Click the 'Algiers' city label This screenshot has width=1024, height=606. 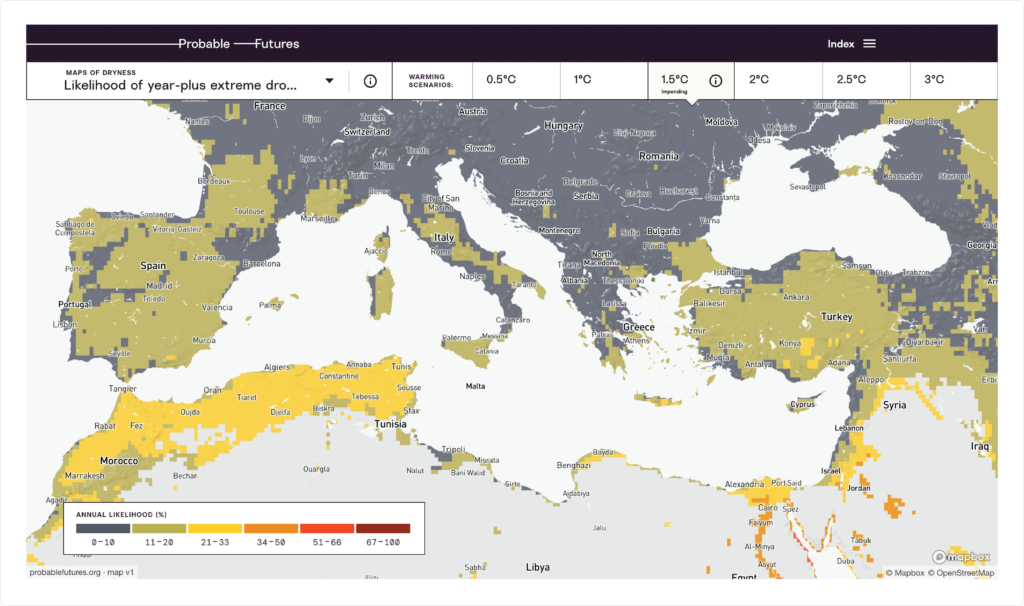[x=278, y=367]
